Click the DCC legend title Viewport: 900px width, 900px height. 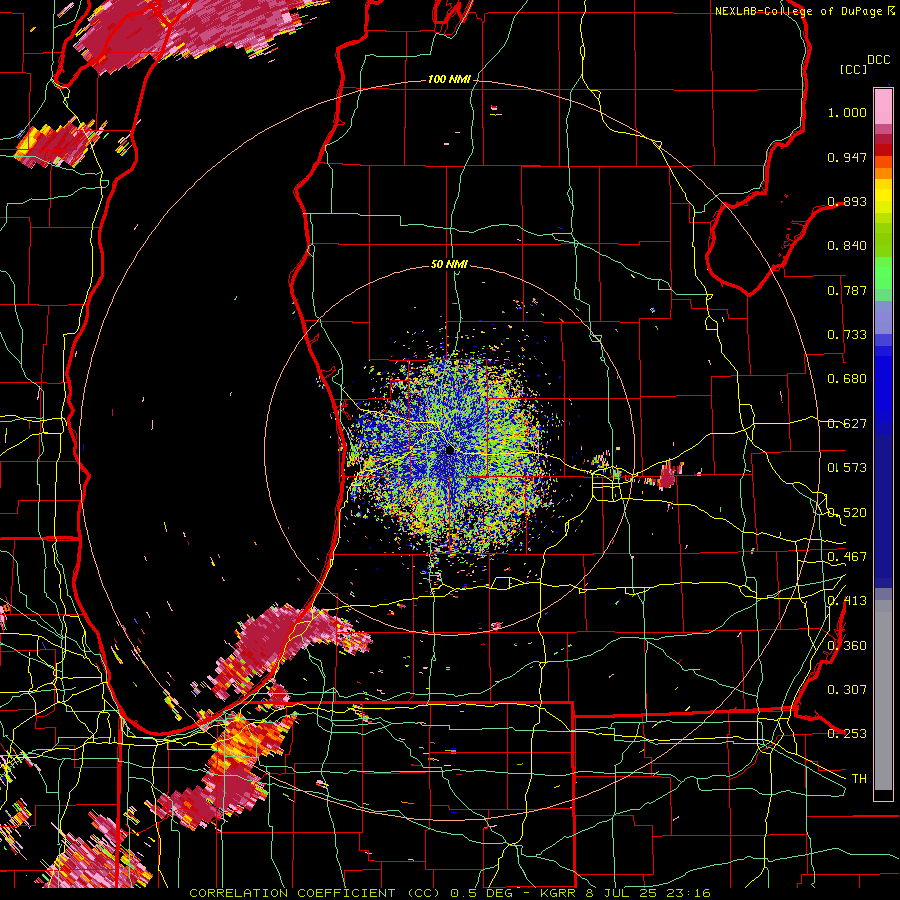pos(878,60)
